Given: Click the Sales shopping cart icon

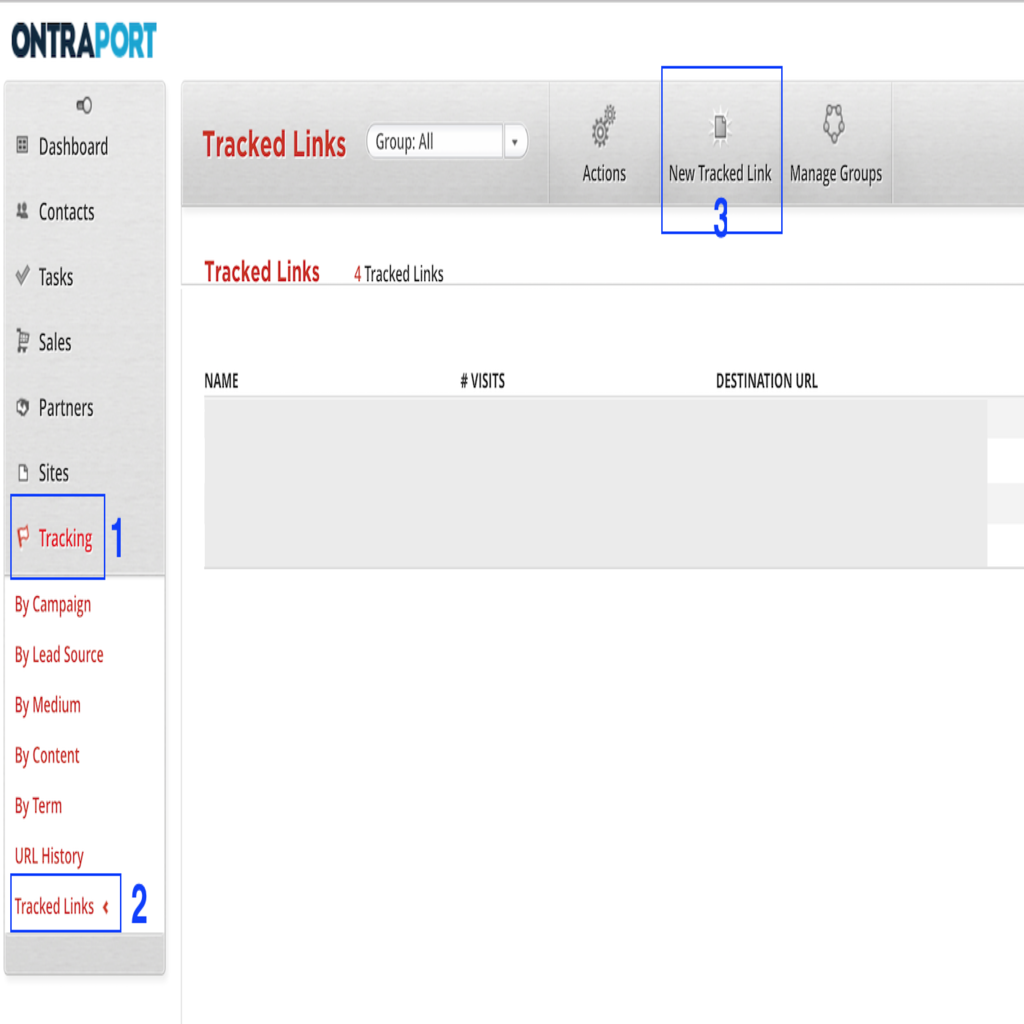Looking at the screenshot, I should click(23, 342).
